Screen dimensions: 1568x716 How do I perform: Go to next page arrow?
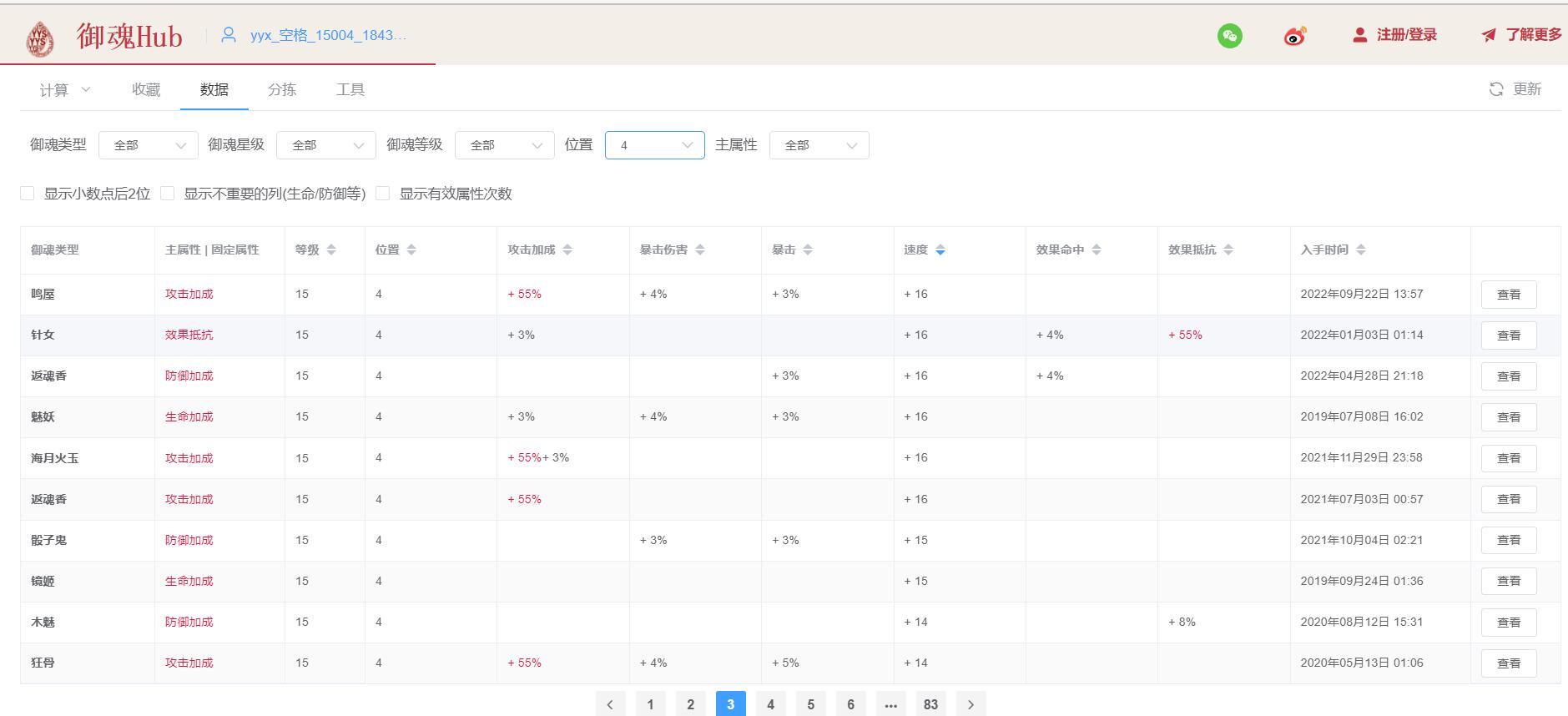971,704
